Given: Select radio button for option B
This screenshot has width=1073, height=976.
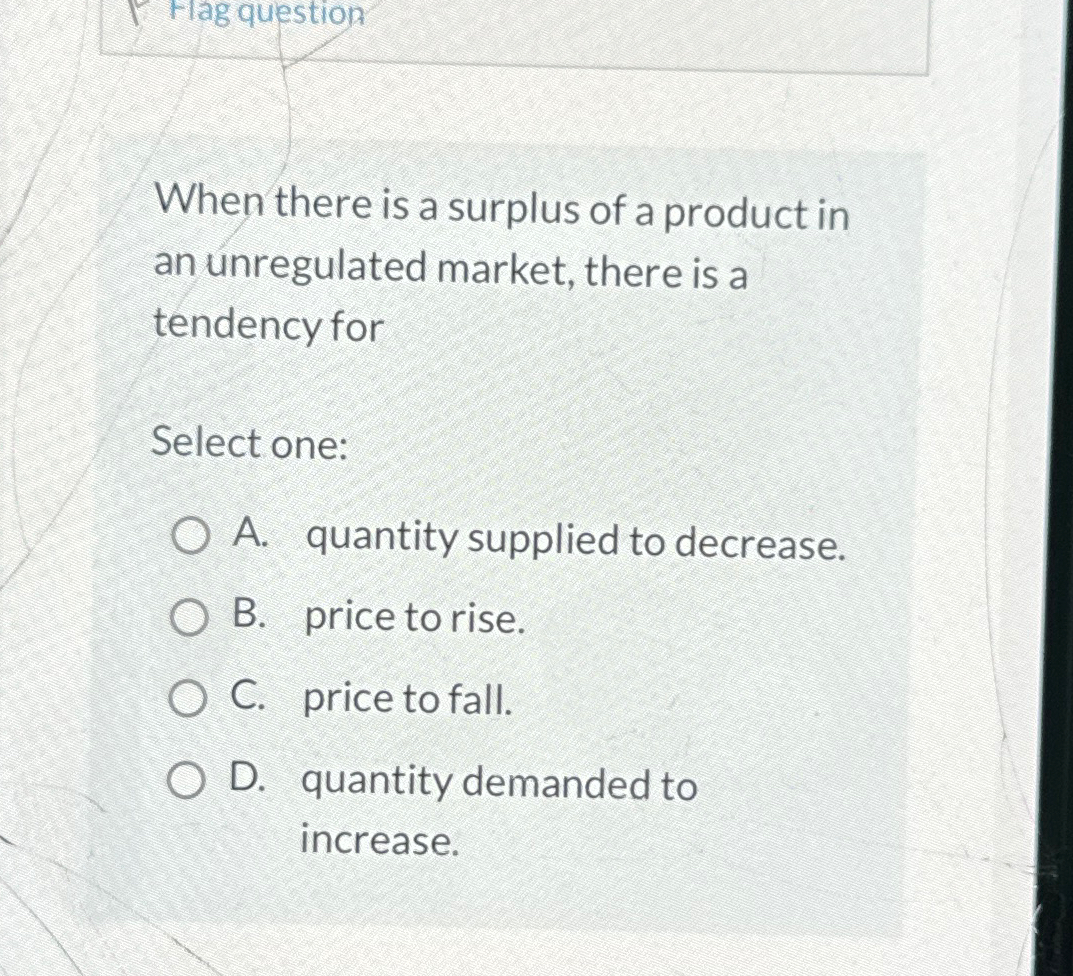Looking at the screenshot, I should (191, 618).
